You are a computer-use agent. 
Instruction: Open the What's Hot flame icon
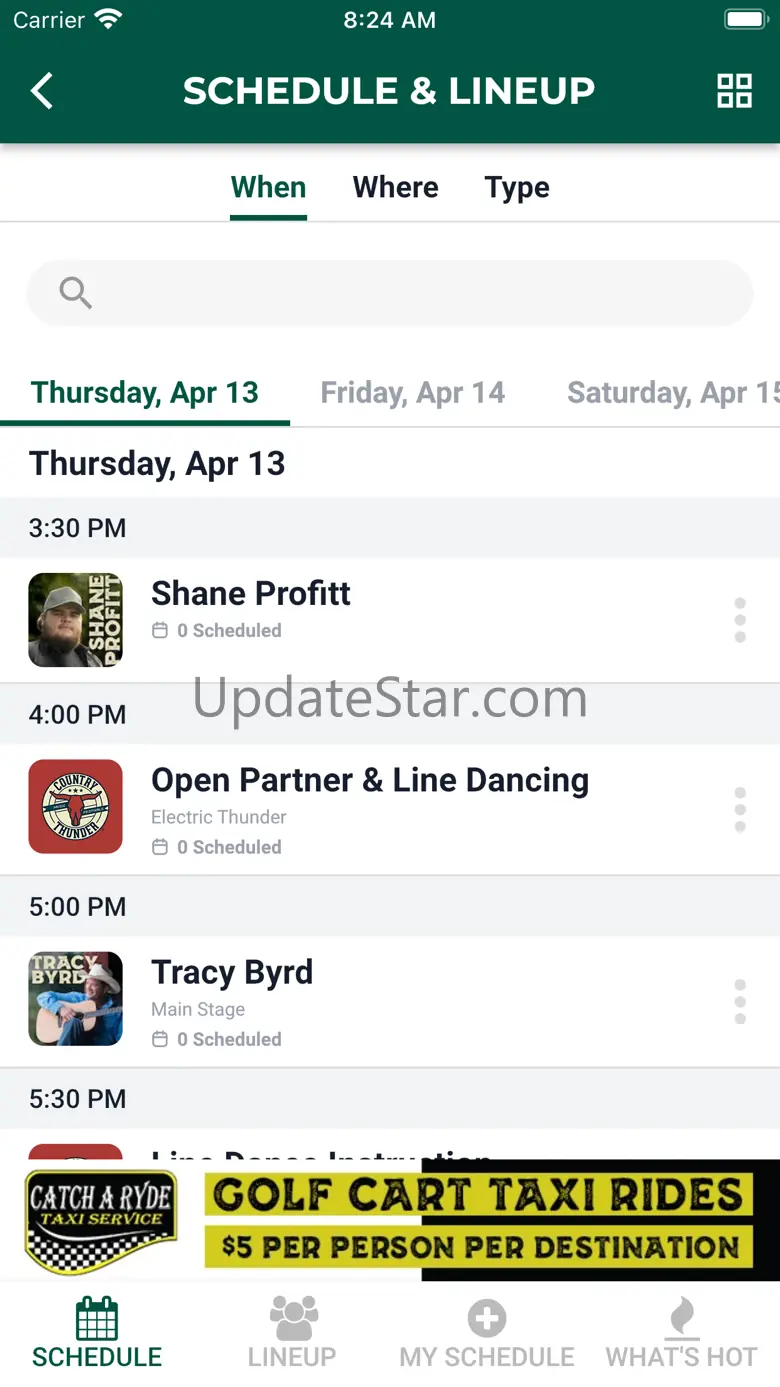[x=682, y=1318]
